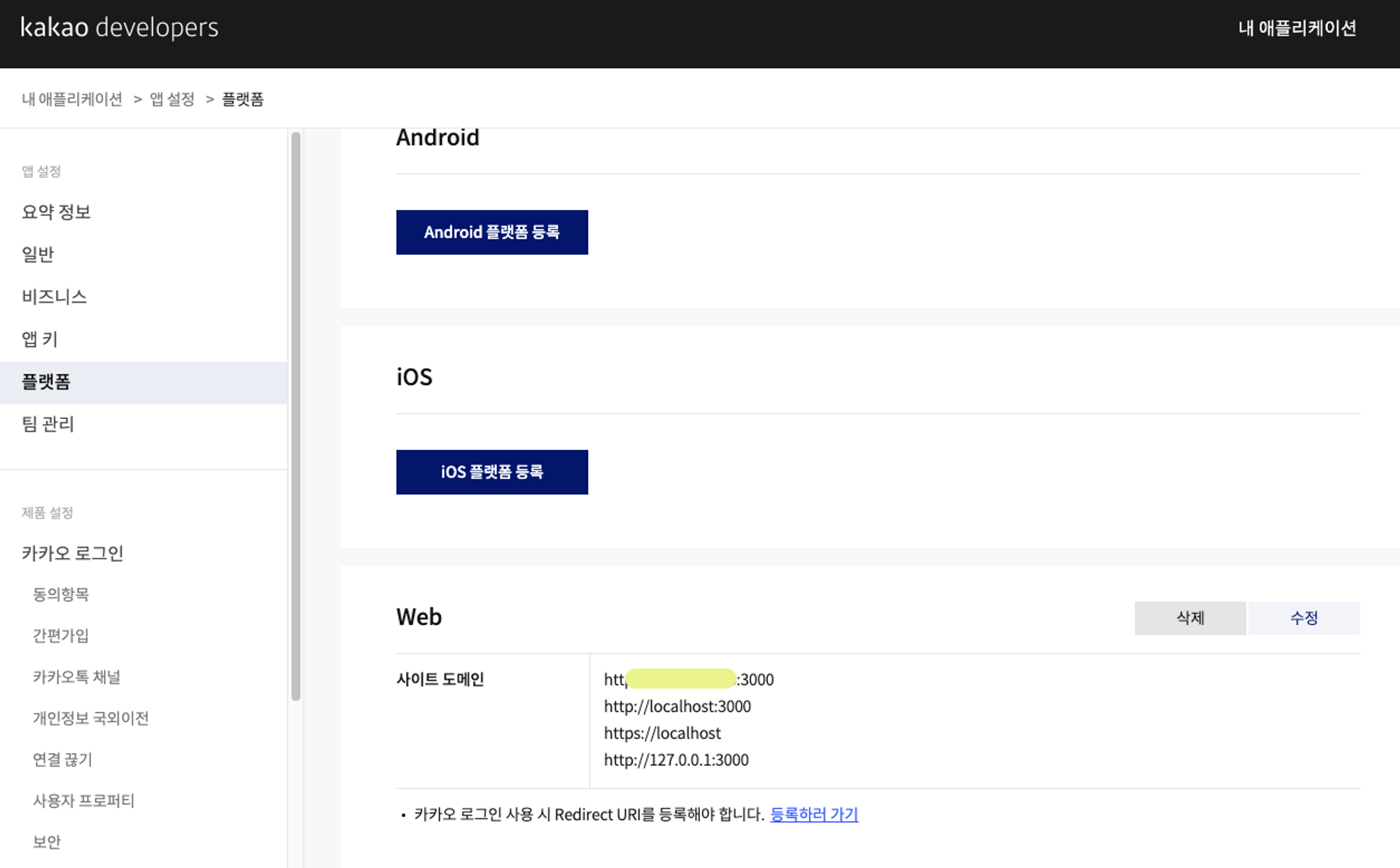
Task: Open 내 애플리케이션 in top header
Action: (x=1296, y=28)
